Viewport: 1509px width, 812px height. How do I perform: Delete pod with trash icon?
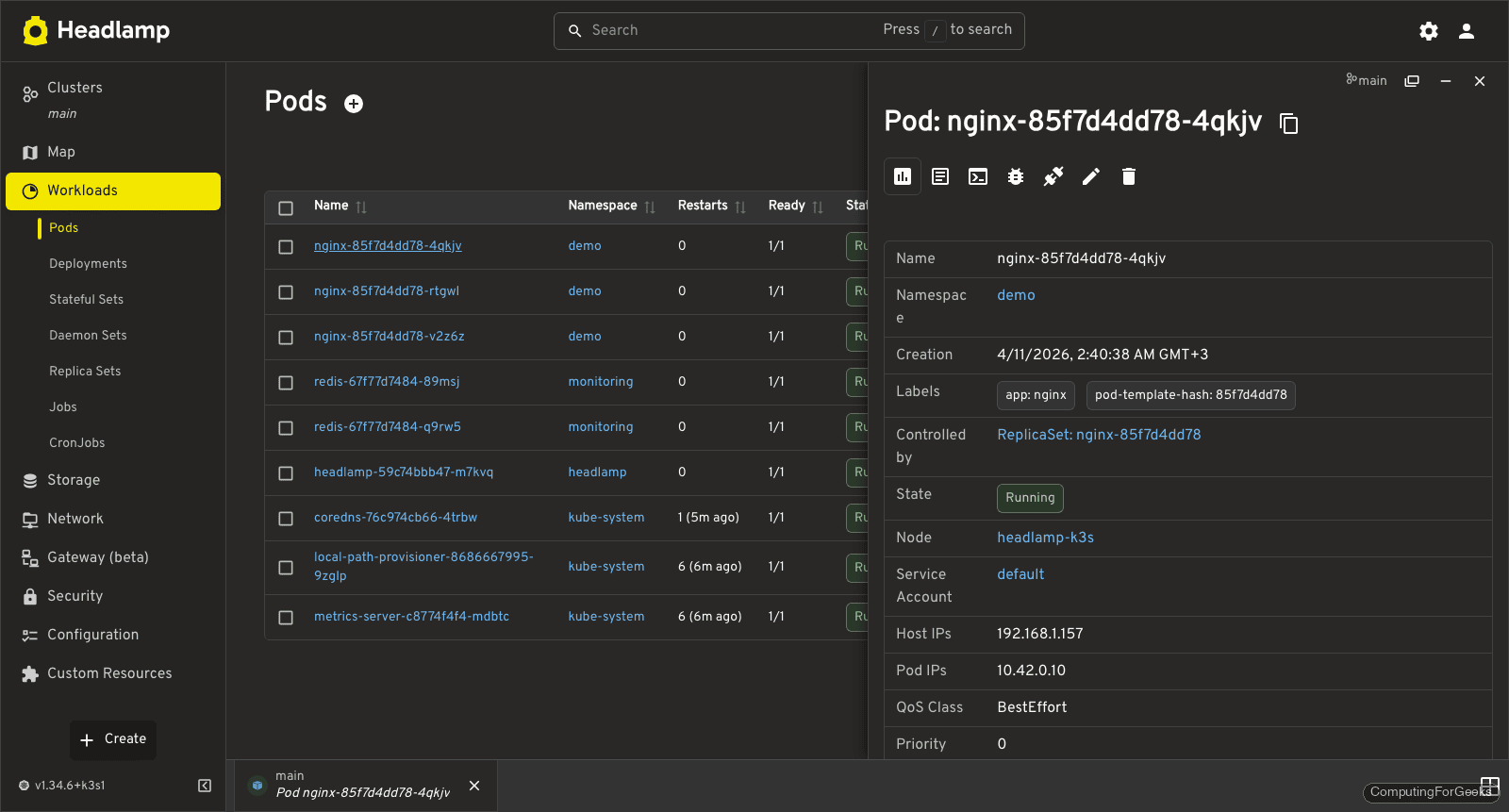coord(1129,176)
